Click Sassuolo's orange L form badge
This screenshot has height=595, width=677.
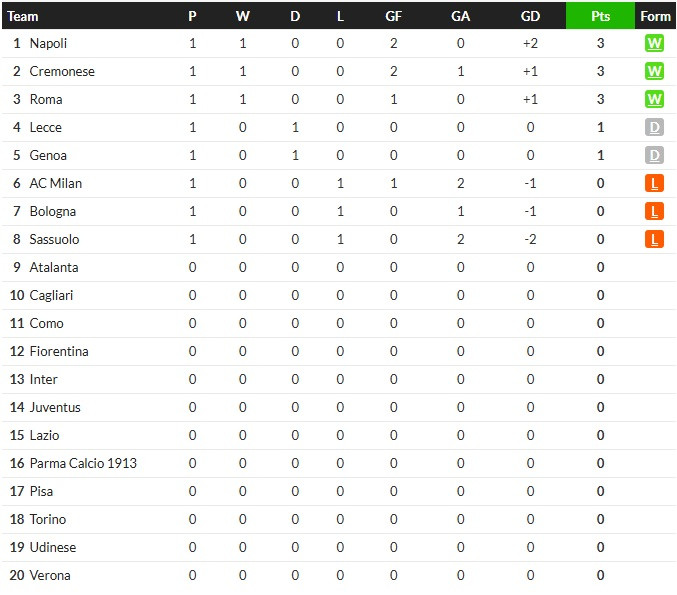(654, 239)
